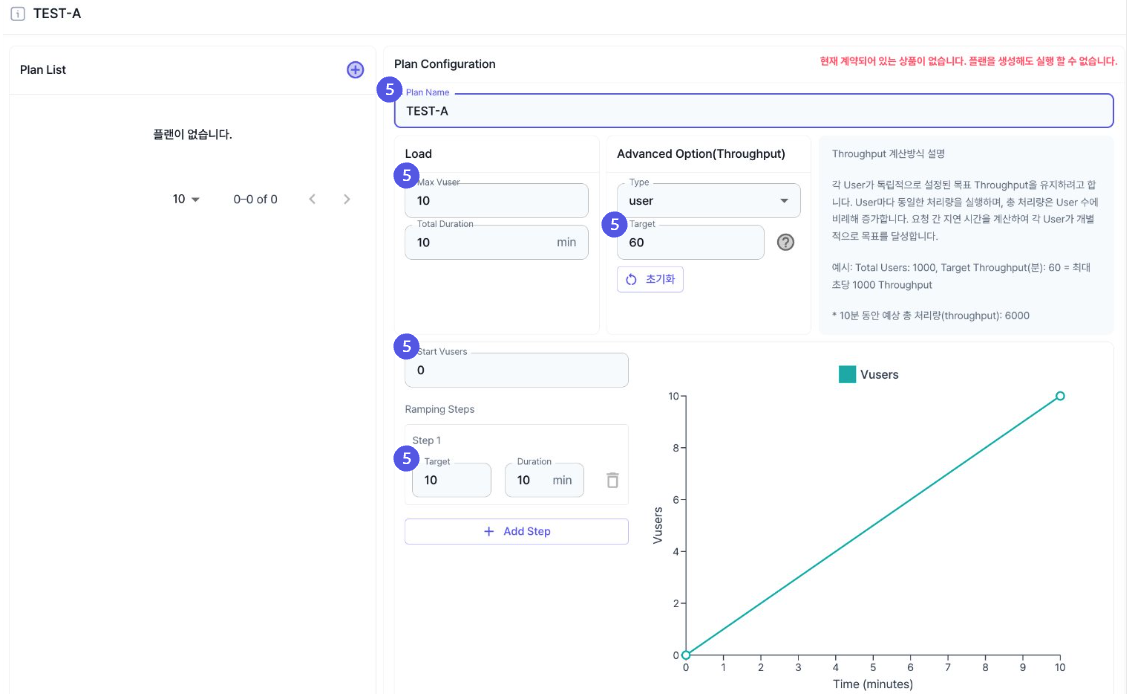Select the Max Vuser input field
The image size is (1128, 697).
pos(496,201)
